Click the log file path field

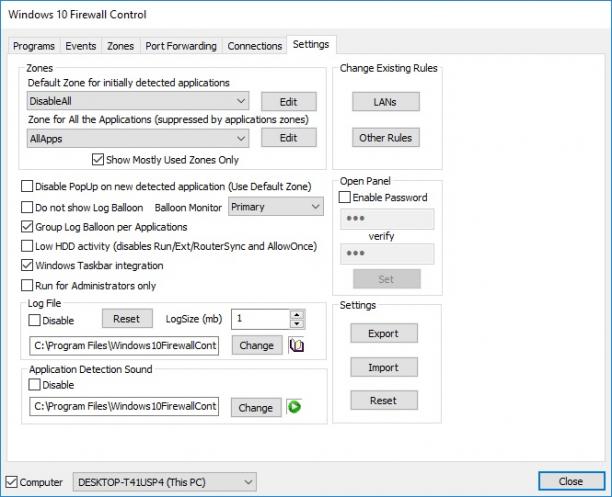124,346
